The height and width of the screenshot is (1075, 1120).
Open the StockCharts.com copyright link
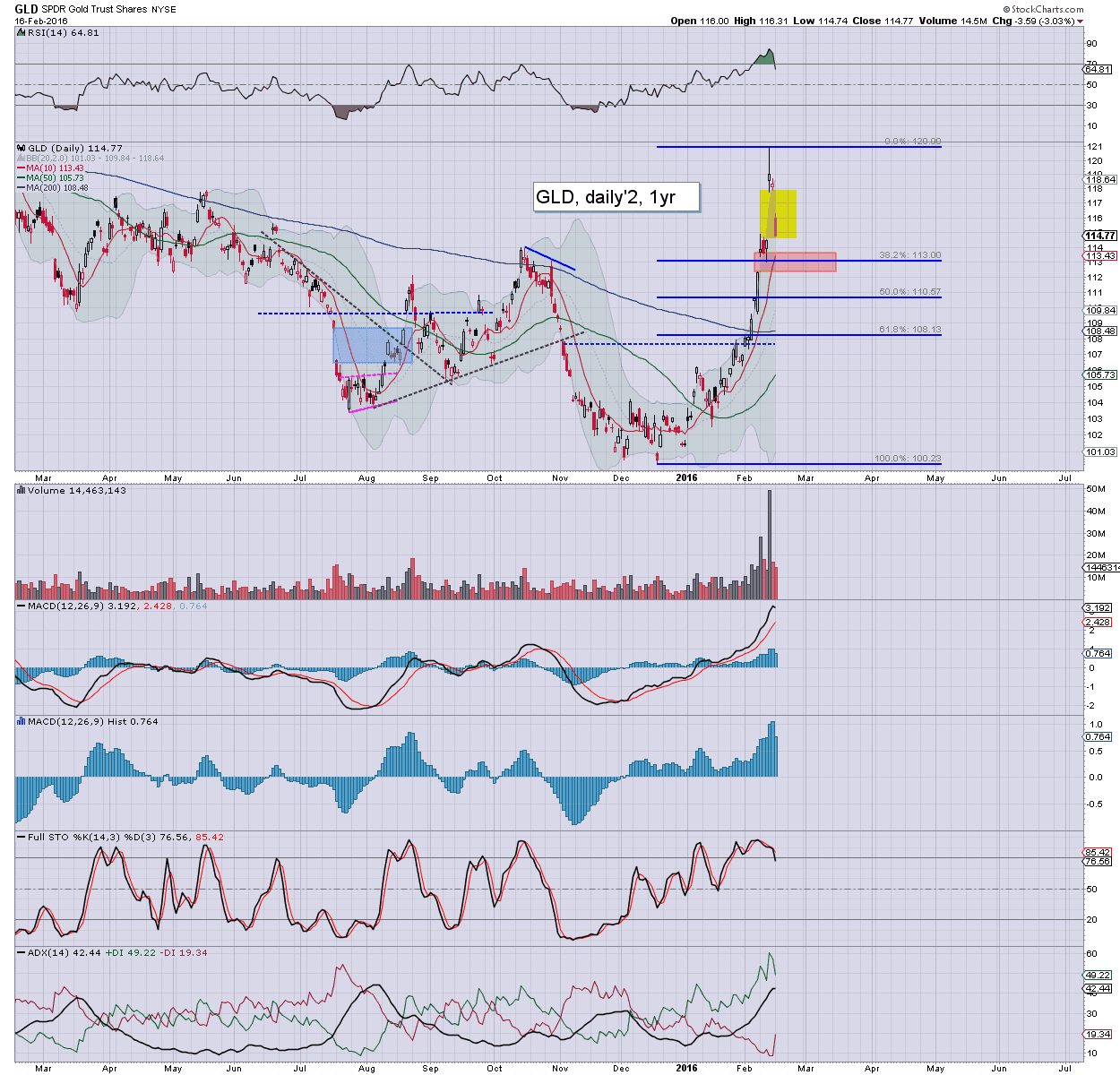point(1042,10)
